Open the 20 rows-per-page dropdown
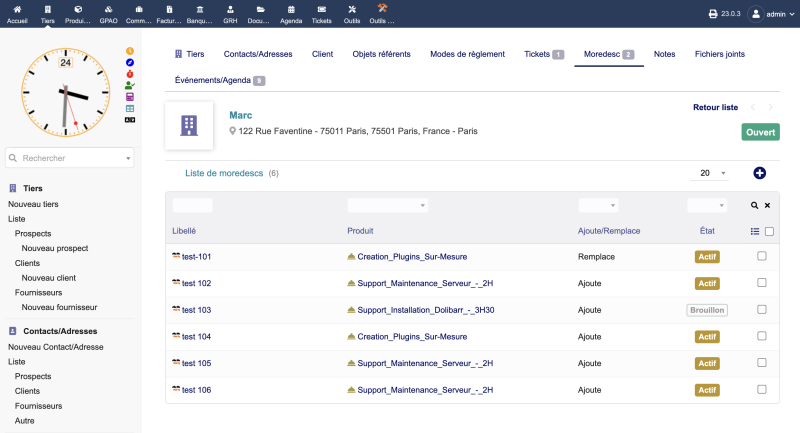 click(710, 173)
